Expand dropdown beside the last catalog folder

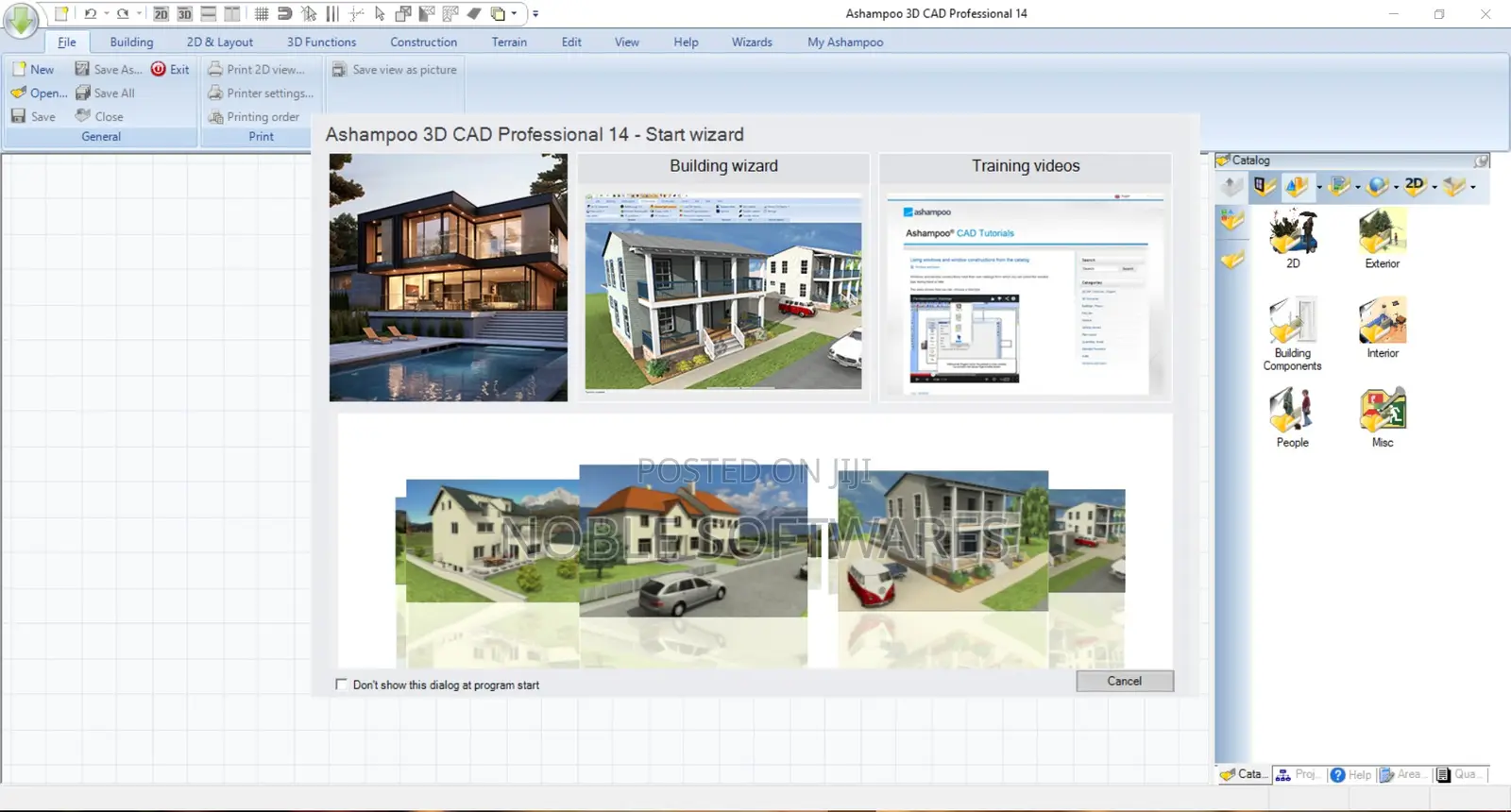tap(1472, 187)
